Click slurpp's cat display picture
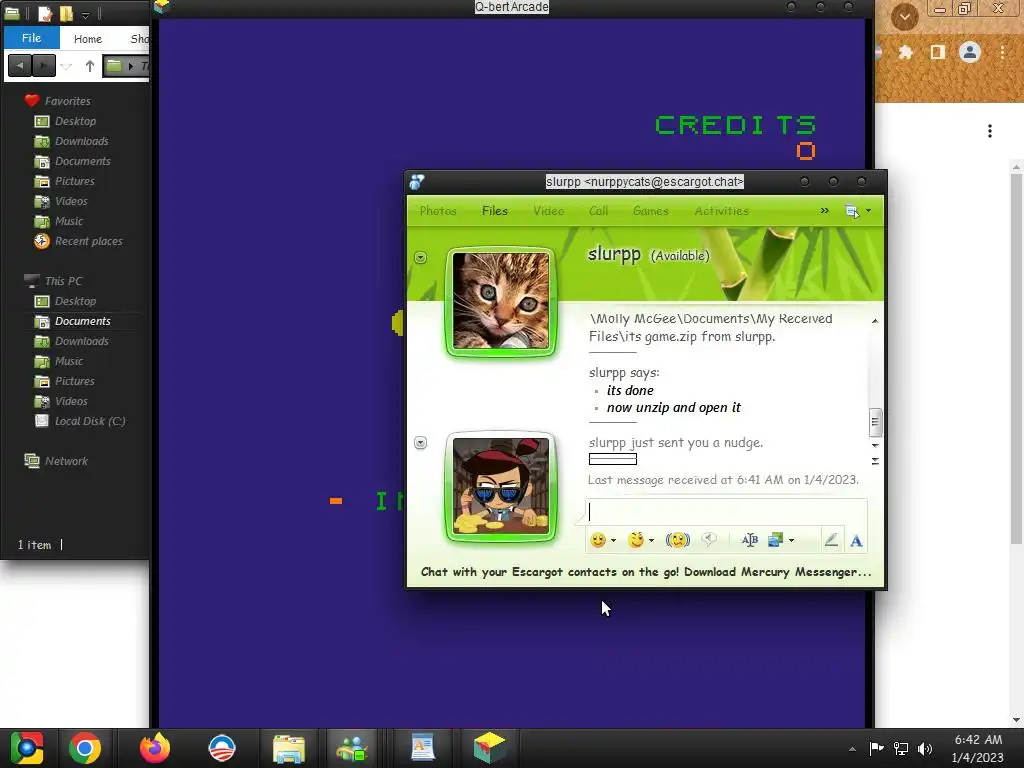Viewport: 1024px width, 768px height. (501, 302)
